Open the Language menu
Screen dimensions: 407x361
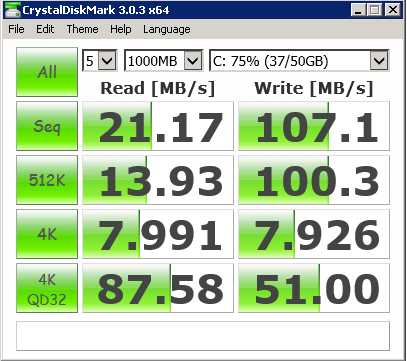click(167, 29)
